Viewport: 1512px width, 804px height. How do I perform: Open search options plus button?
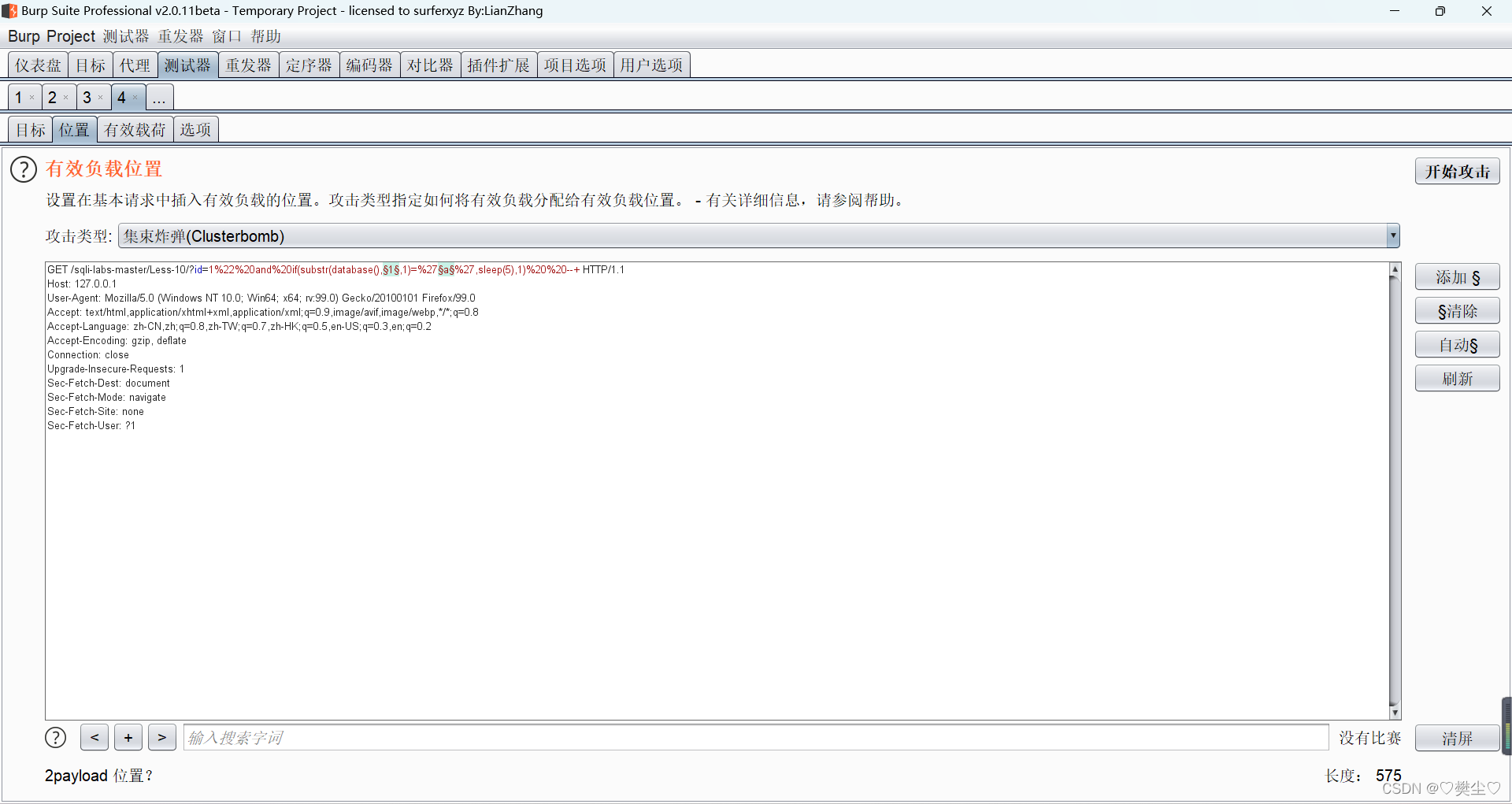click(128, 737)
